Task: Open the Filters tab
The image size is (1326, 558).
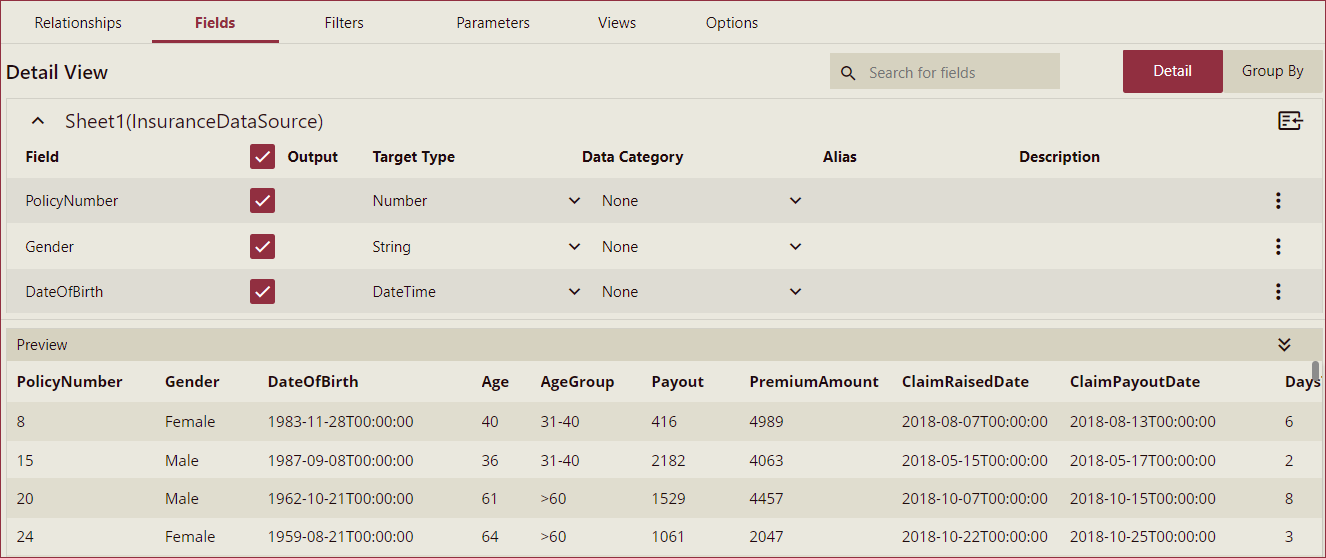Action: point(344,23)
